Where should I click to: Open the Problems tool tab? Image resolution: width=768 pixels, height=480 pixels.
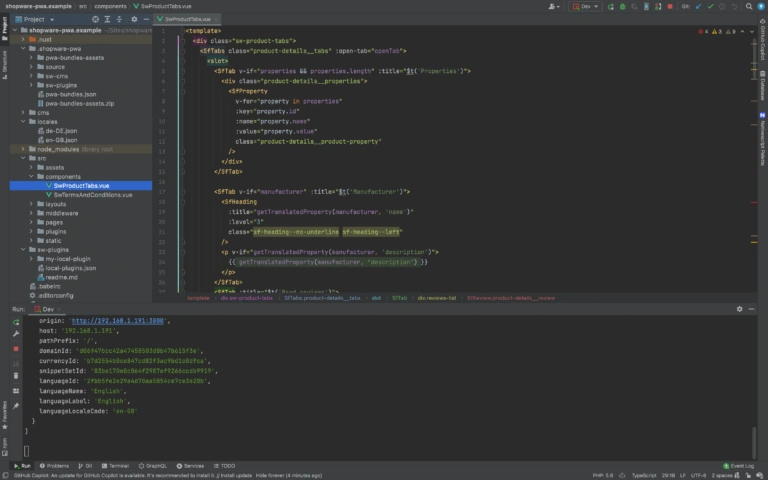(54, 466)
